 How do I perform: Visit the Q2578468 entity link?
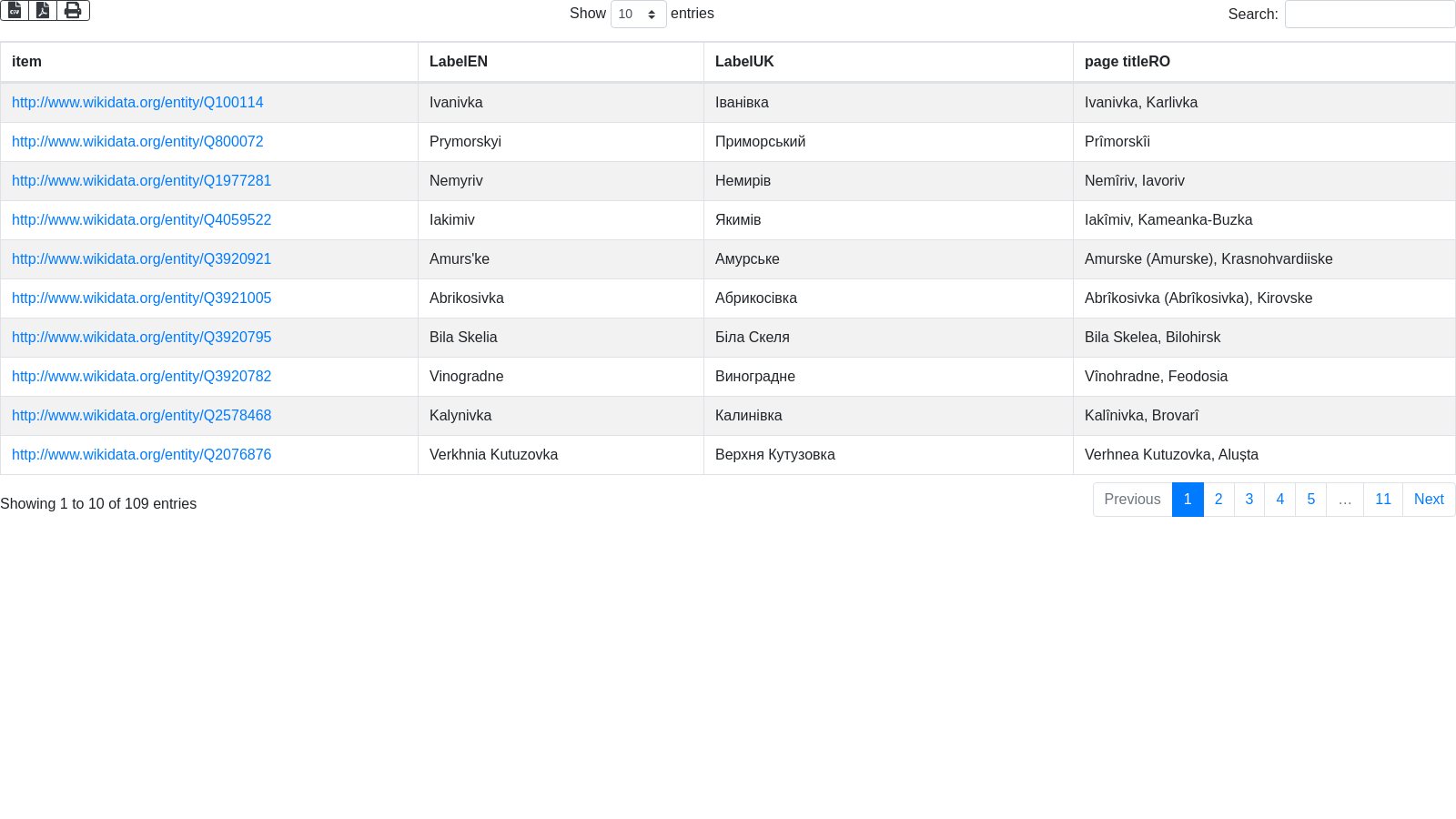141,416
